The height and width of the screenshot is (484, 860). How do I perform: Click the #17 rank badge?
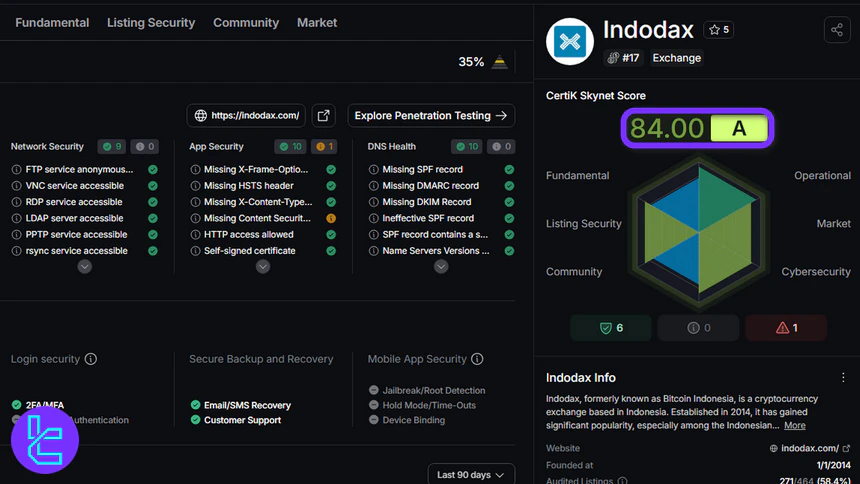point(624,58)
